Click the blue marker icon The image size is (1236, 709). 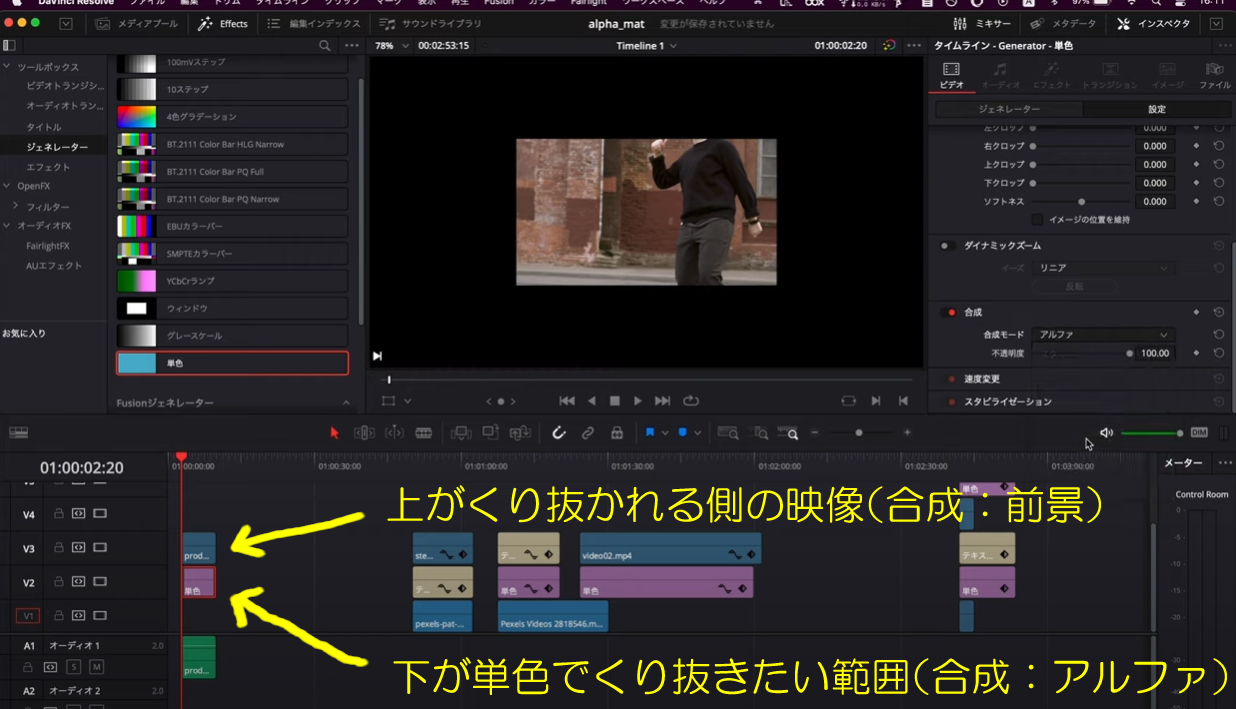tap(683, 433)
